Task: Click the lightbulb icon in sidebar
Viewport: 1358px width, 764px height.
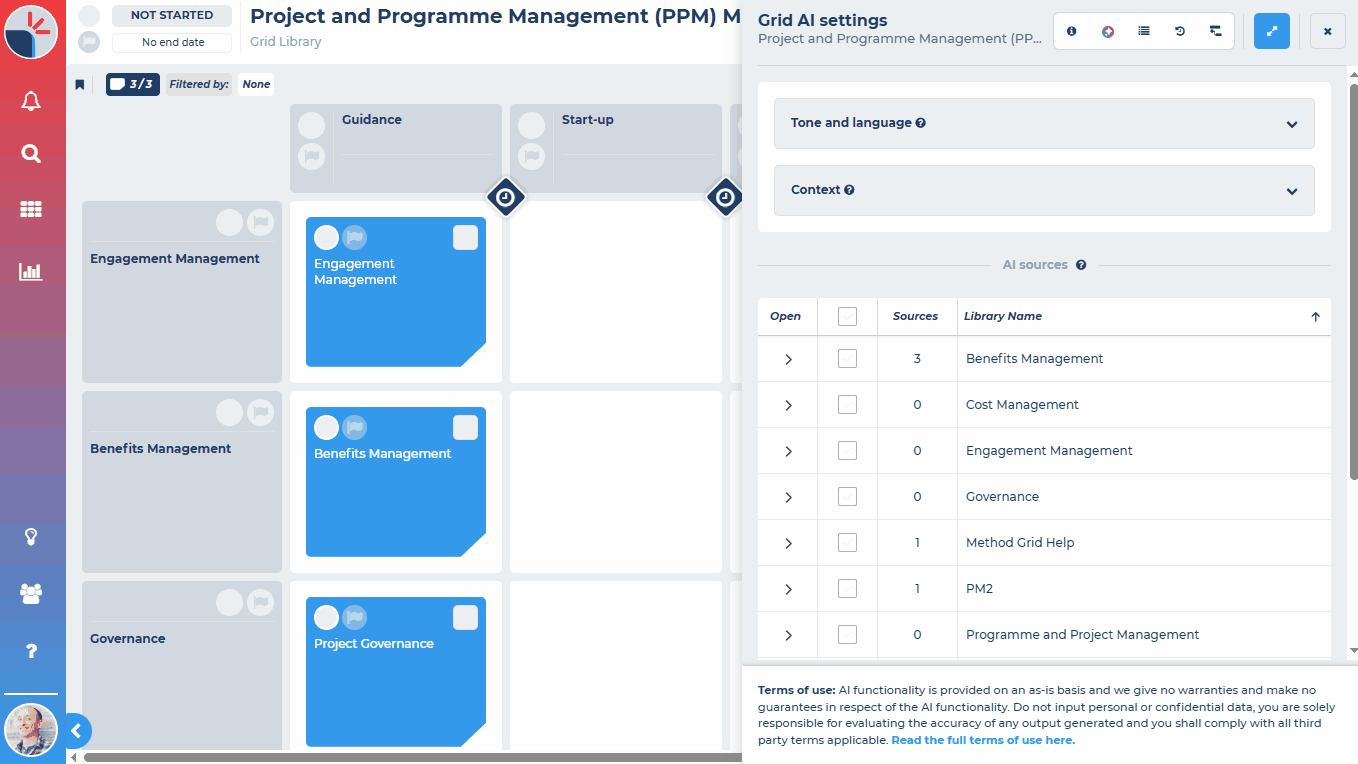Action: [31, 537]
